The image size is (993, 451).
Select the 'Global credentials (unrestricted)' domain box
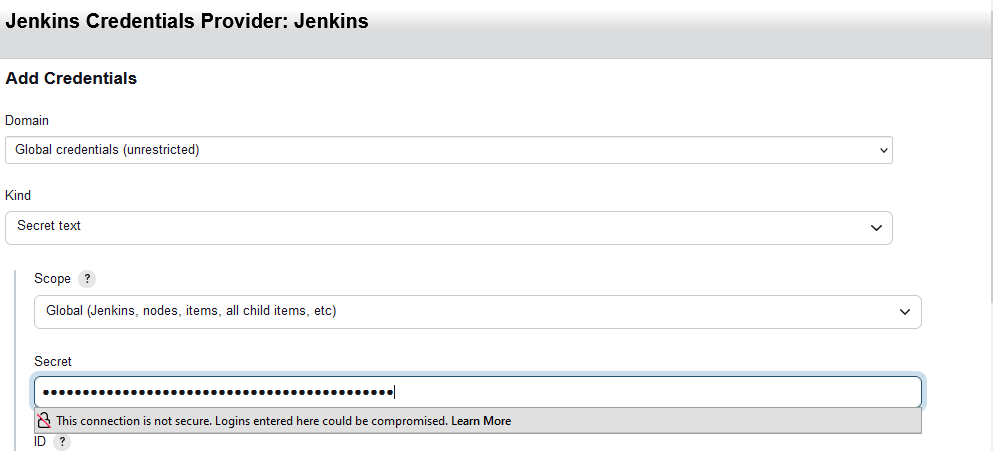tap(440, 150)
